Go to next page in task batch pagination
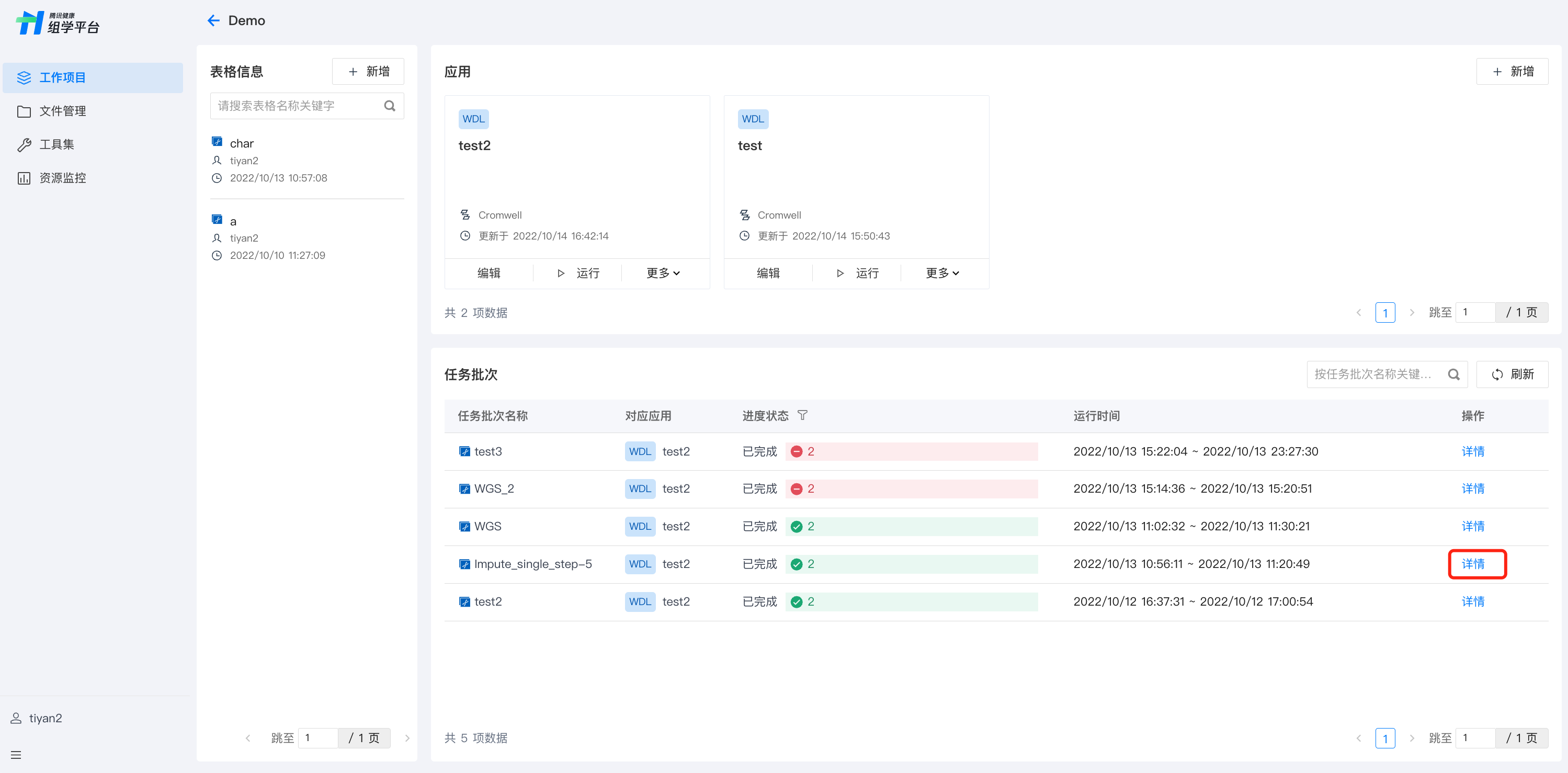 pos(1412,738)
